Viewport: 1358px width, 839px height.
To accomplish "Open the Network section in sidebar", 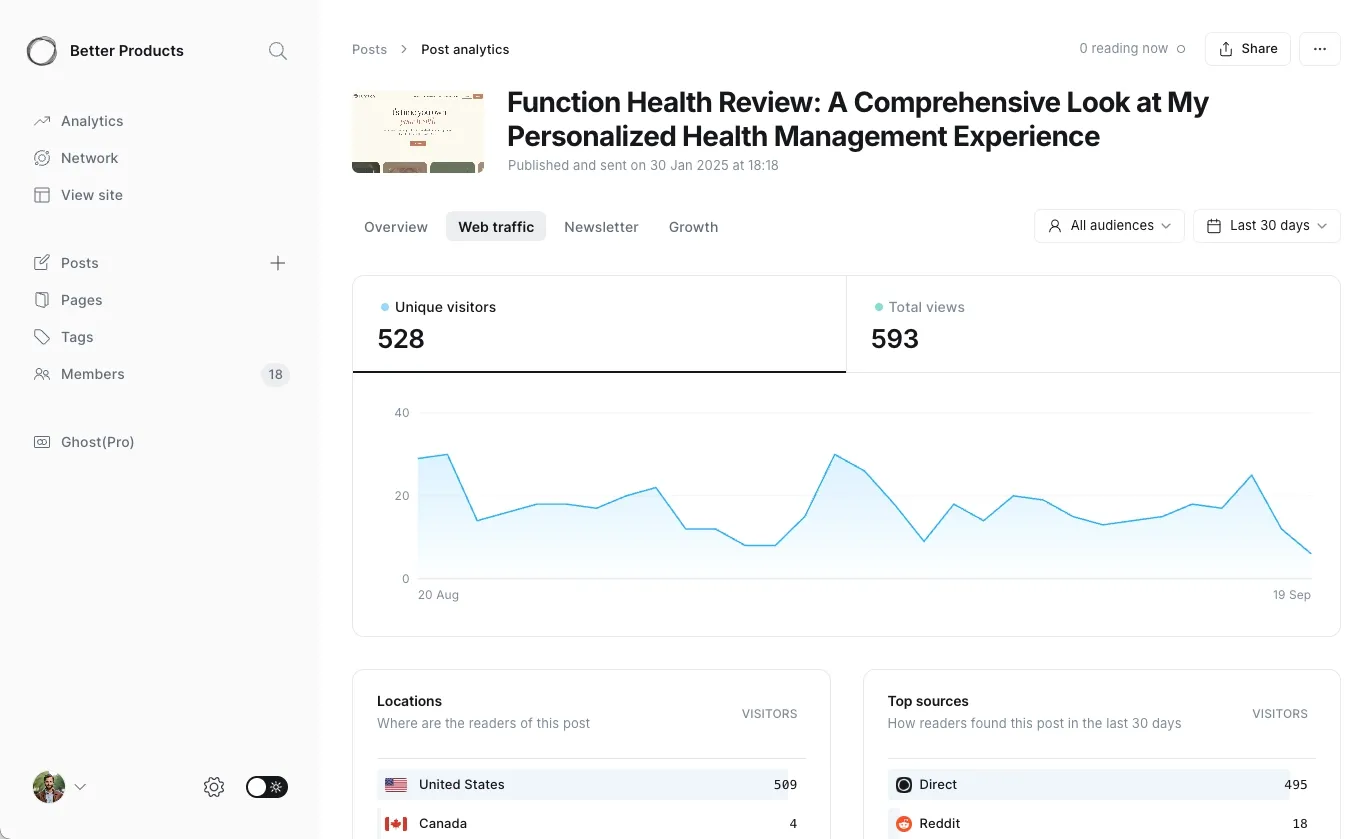I will click(x=89, y=158).
